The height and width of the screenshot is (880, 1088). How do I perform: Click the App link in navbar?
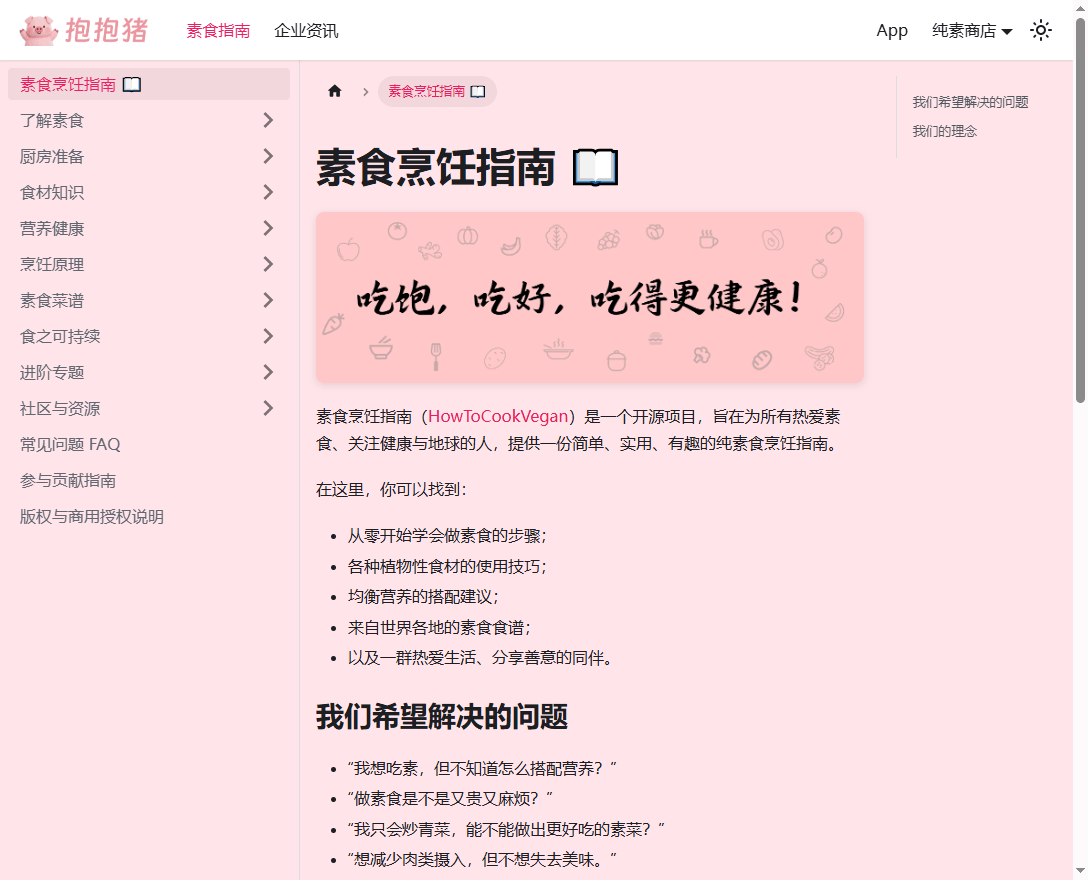(x=891, y=31)
